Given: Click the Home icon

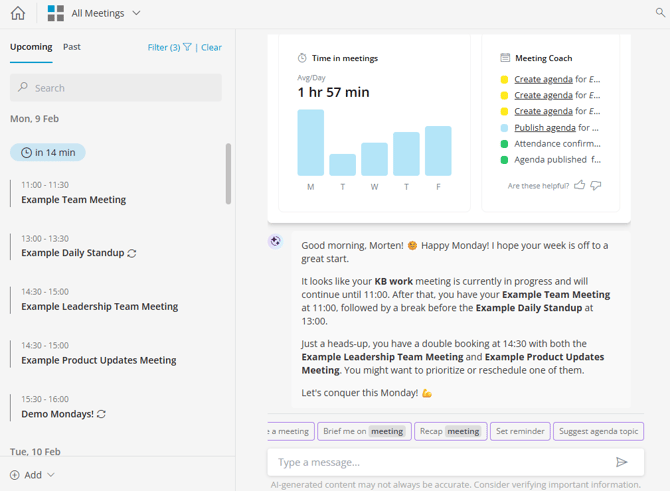Looking at the screenshot, I should click(17, 13).
